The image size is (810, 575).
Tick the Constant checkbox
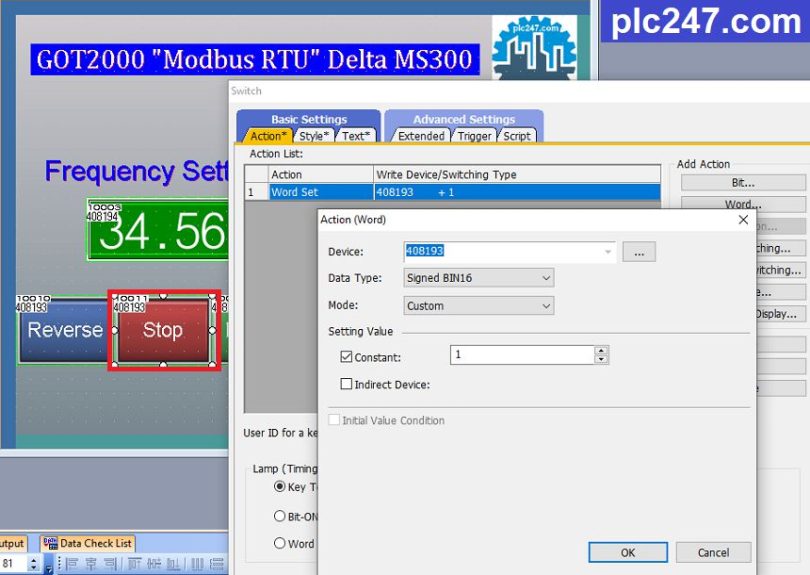click(346, 357)
